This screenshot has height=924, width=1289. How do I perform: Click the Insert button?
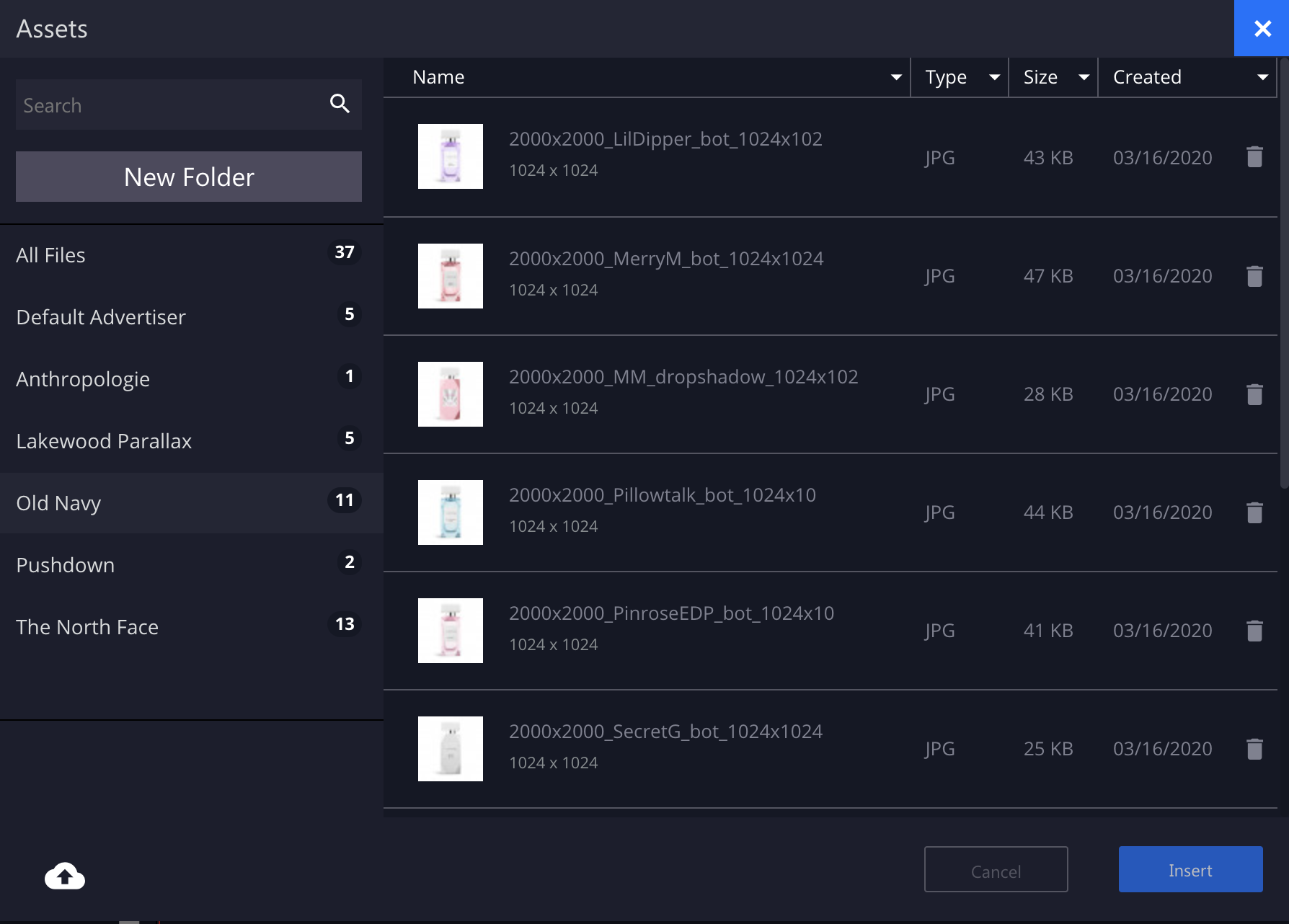(1190, 869)
